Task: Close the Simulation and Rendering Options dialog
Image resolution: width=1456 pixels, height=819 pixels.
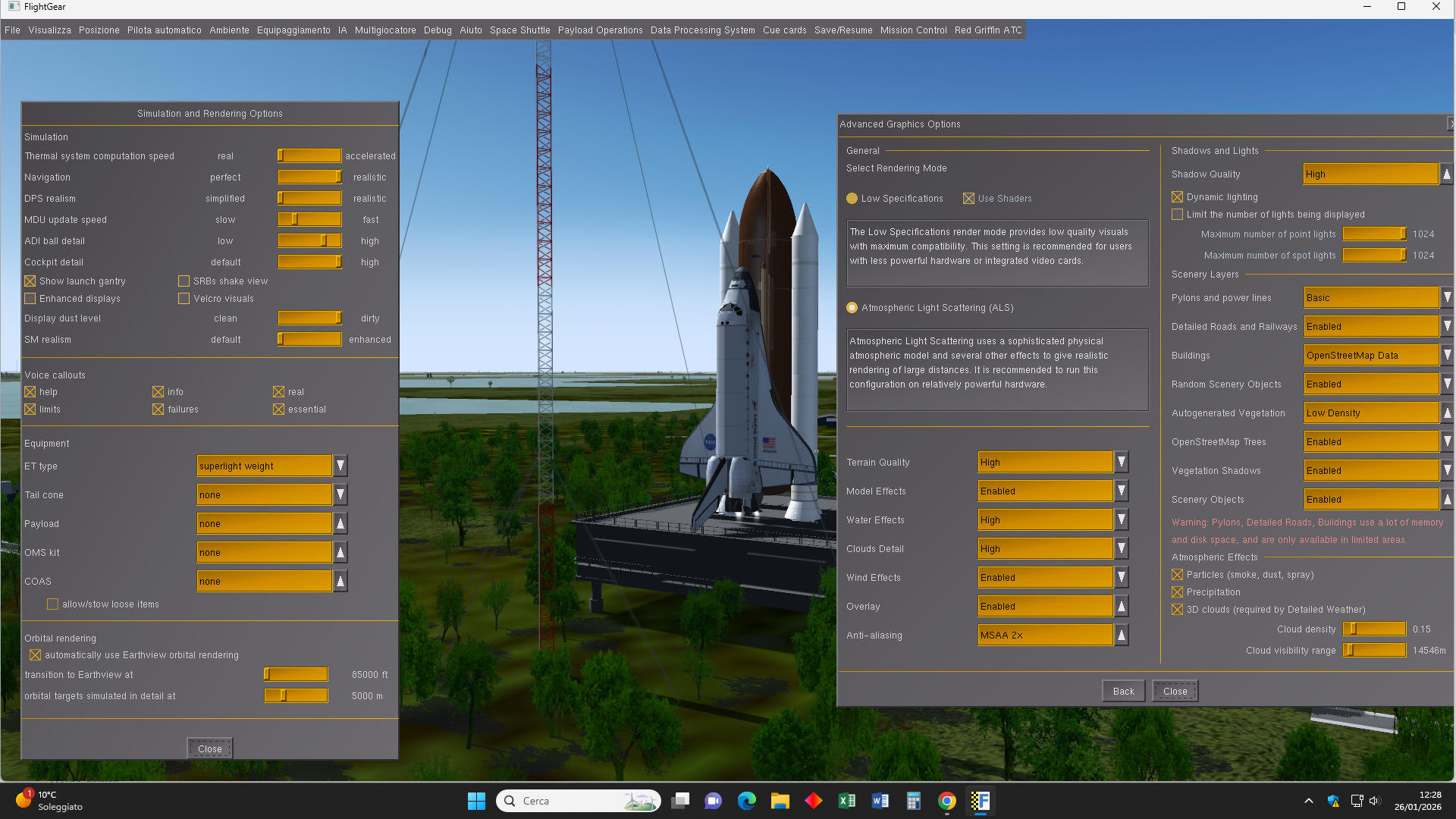Action: pos(209,748)
